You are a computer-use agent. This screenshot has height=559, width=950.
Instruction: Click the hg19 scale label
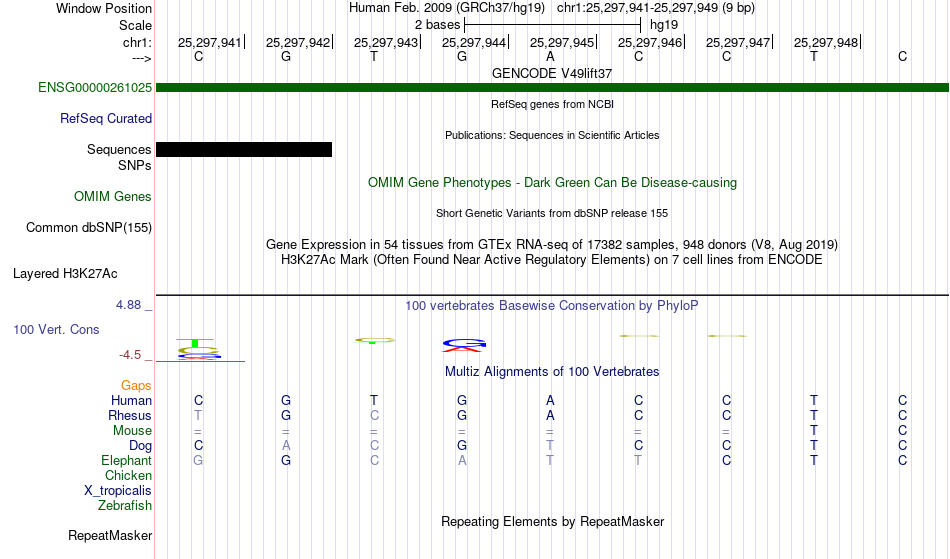tap(664, 25)
